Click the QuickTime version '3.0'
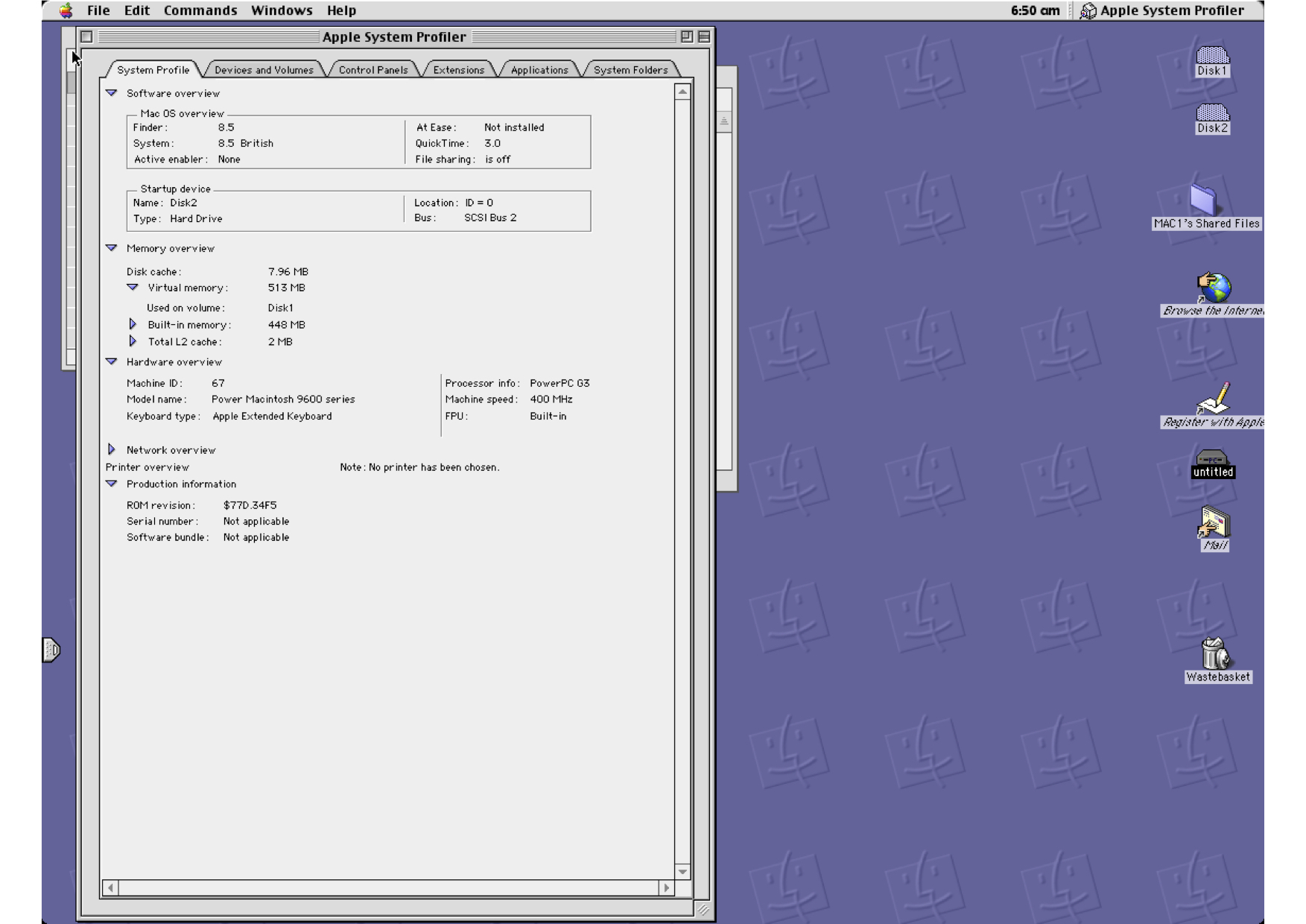This screenshot has height=924, width=1306. pos(492,143)
